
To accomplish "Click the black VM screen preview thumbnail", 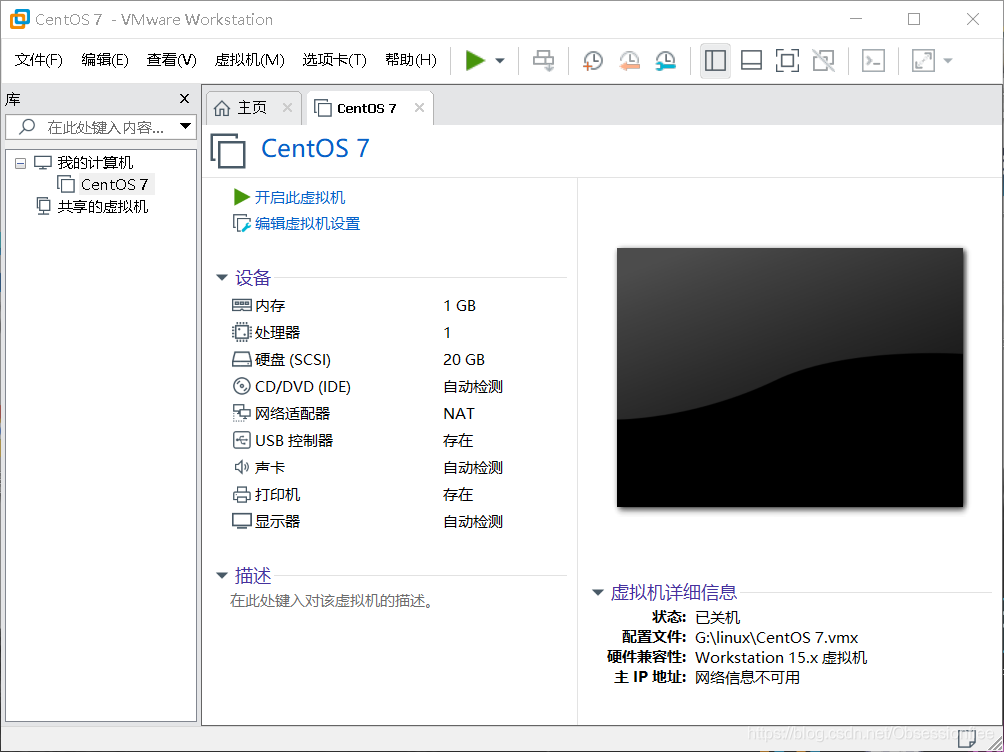I will (789, 377).
